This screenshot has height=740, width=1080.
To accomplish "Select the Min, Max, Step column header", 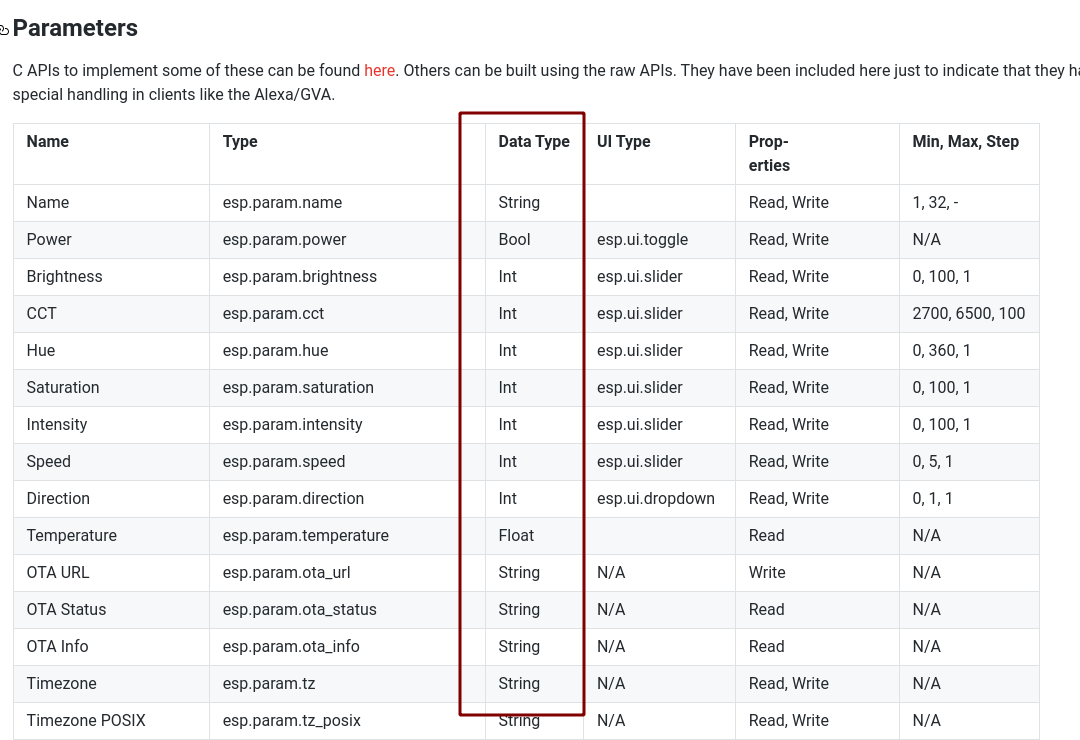I will (965, 141).
